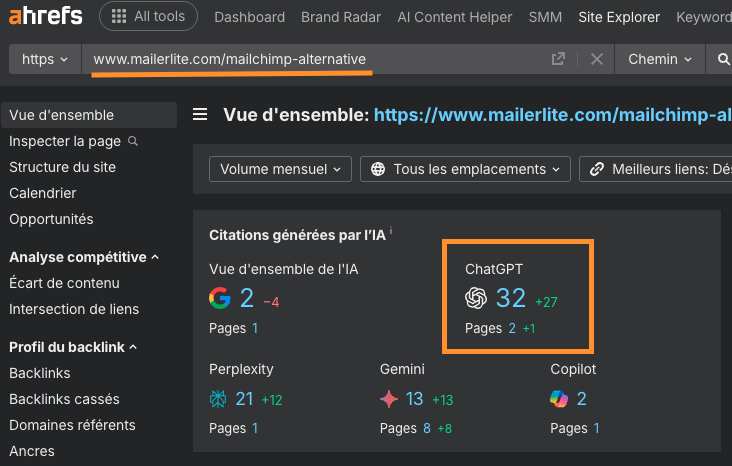Open the mailerlite URL link in heading
The height and width of the screenshot is (466, 732).
tap(553, 115)
